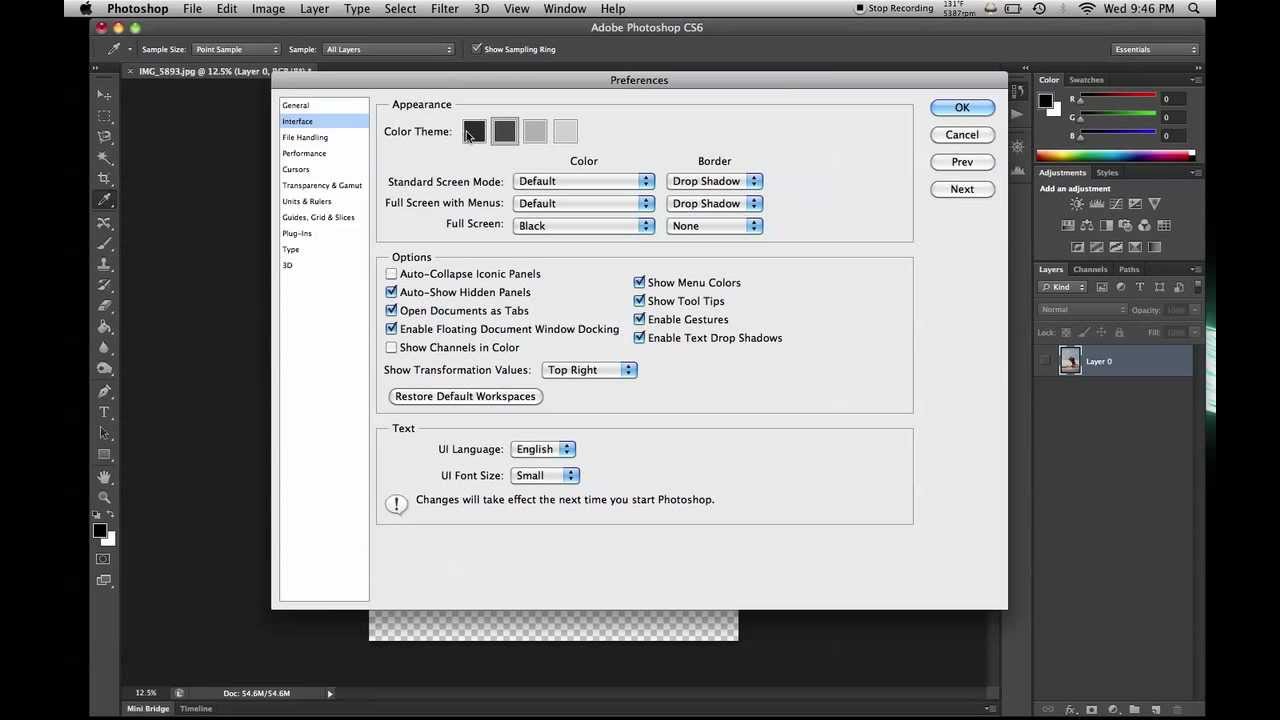Toggle Open Documents as Tabs
Screen dimensions: 1280x720
pos(391,310)
